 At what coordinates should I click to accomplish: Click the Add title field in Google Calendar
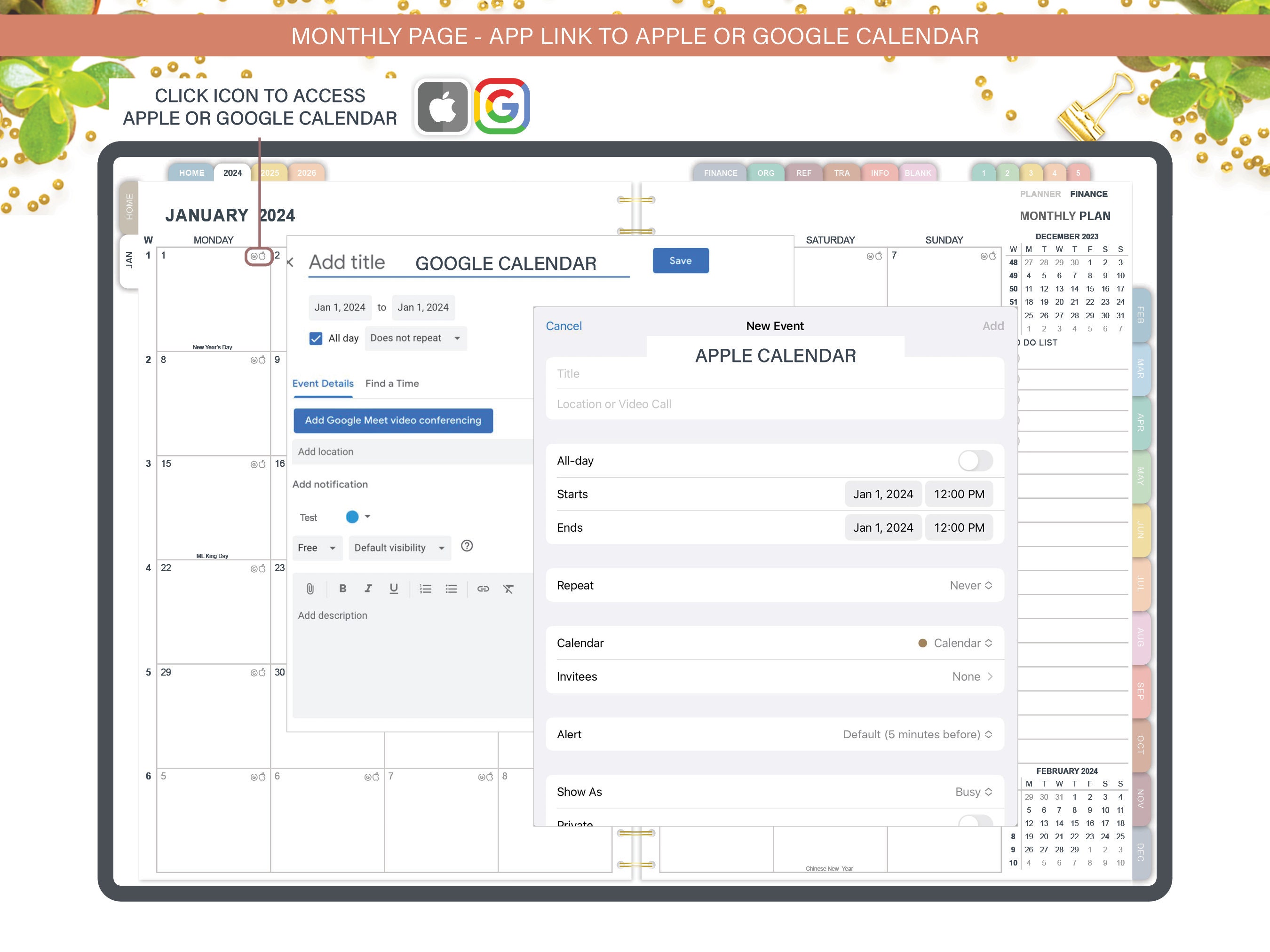coord(347,262)
